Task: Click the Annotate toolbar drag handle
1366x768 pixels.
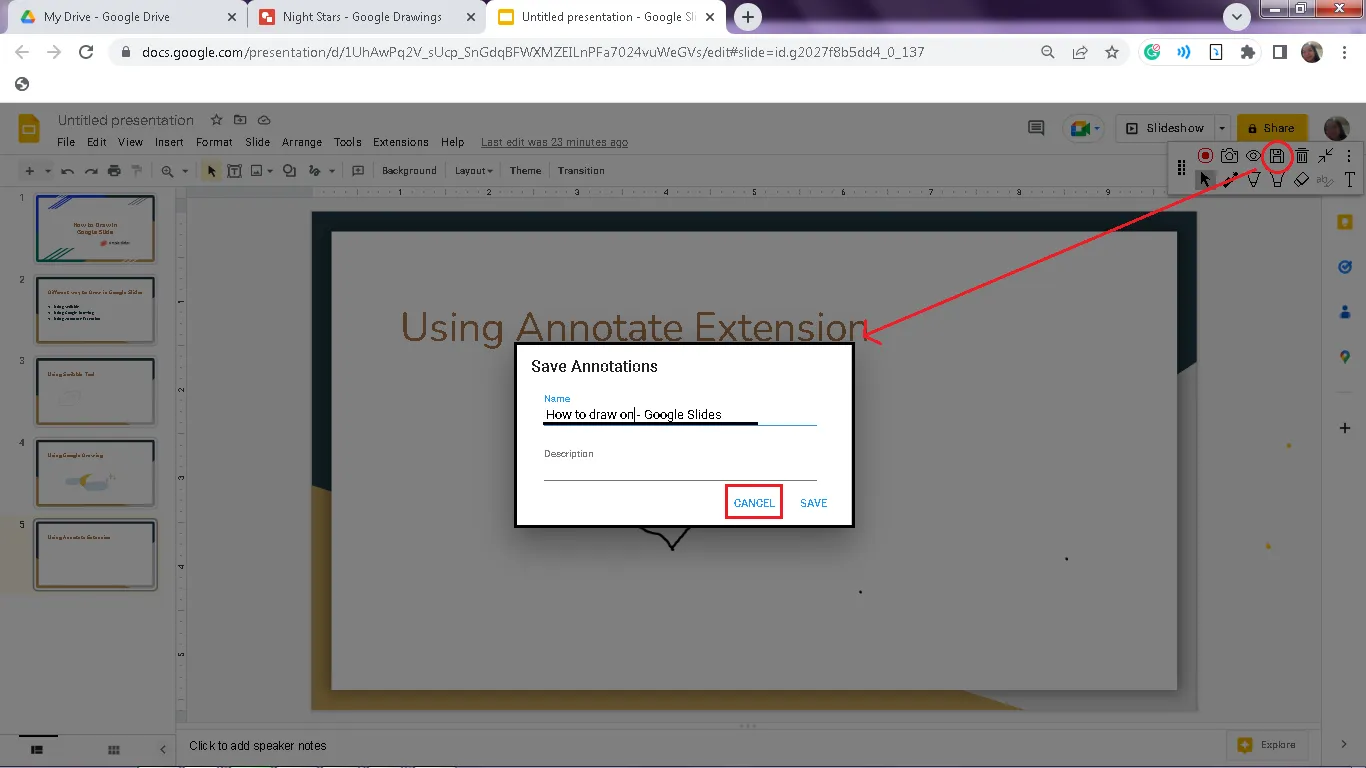Action: 1181,168
